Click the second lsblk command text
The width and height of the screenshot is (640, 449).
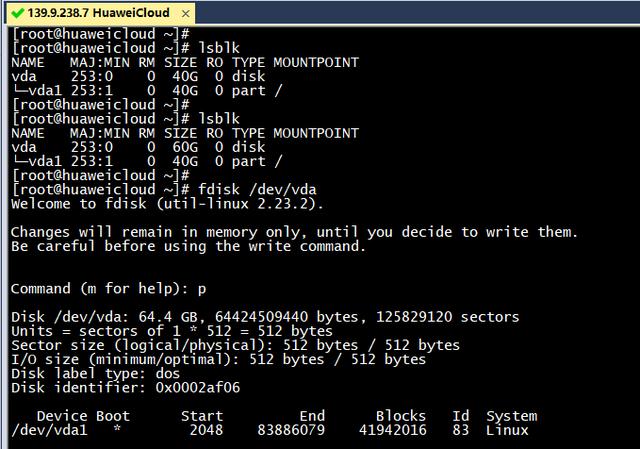point(219,119)
